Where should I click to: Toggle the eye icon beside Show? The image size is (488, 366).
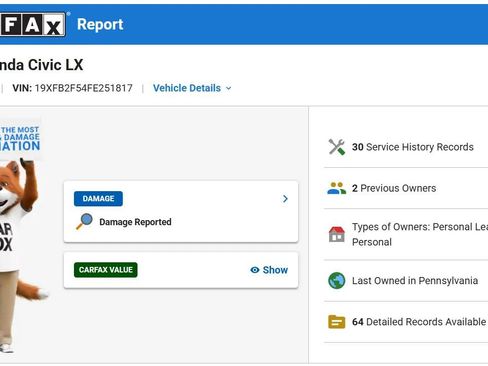coord(255,270)
